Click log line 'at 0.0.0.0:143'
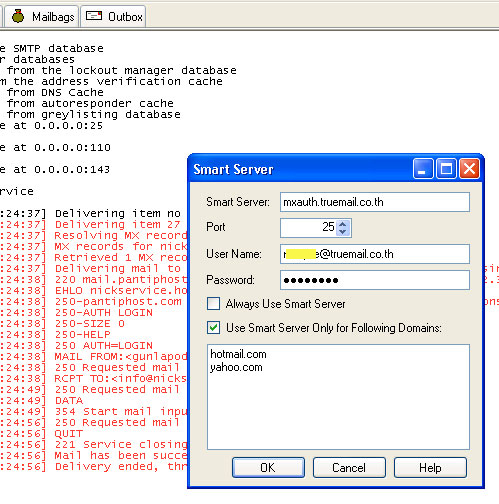The height and width of the screenshot is (504, 499). tap(61, 170)
